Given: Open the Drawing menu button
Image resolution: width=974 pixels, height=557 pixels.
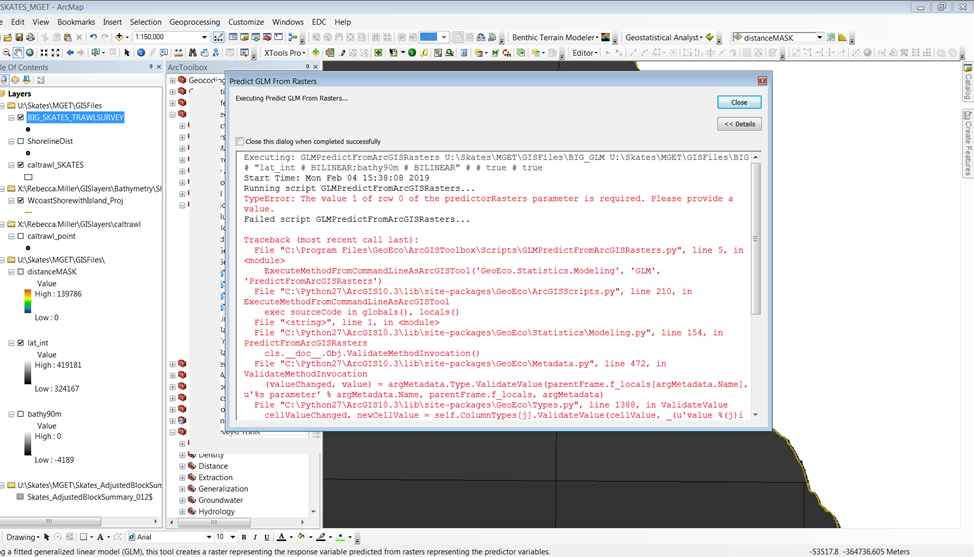Looking at the screenshot, I should click(22, 537).
